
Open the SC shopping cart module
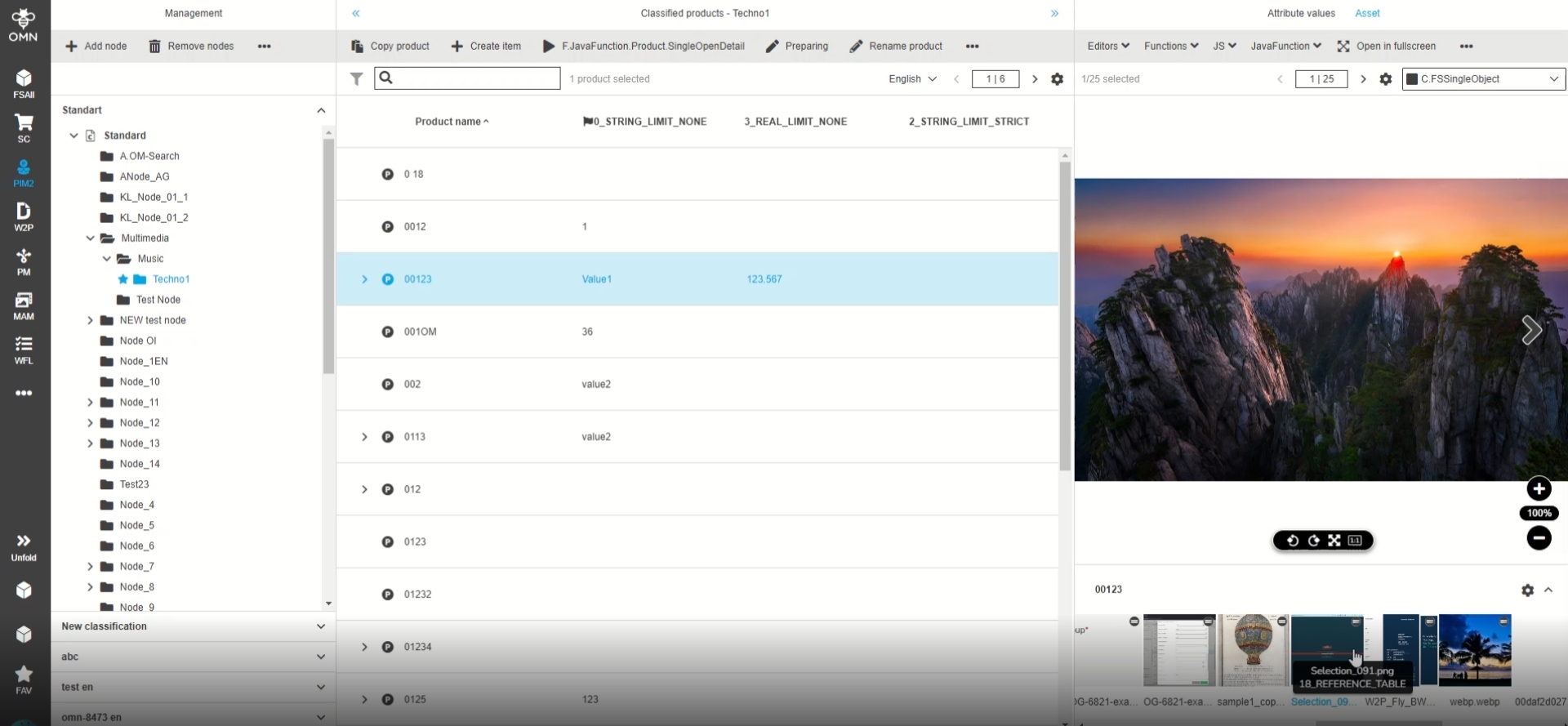coord(24,127)
